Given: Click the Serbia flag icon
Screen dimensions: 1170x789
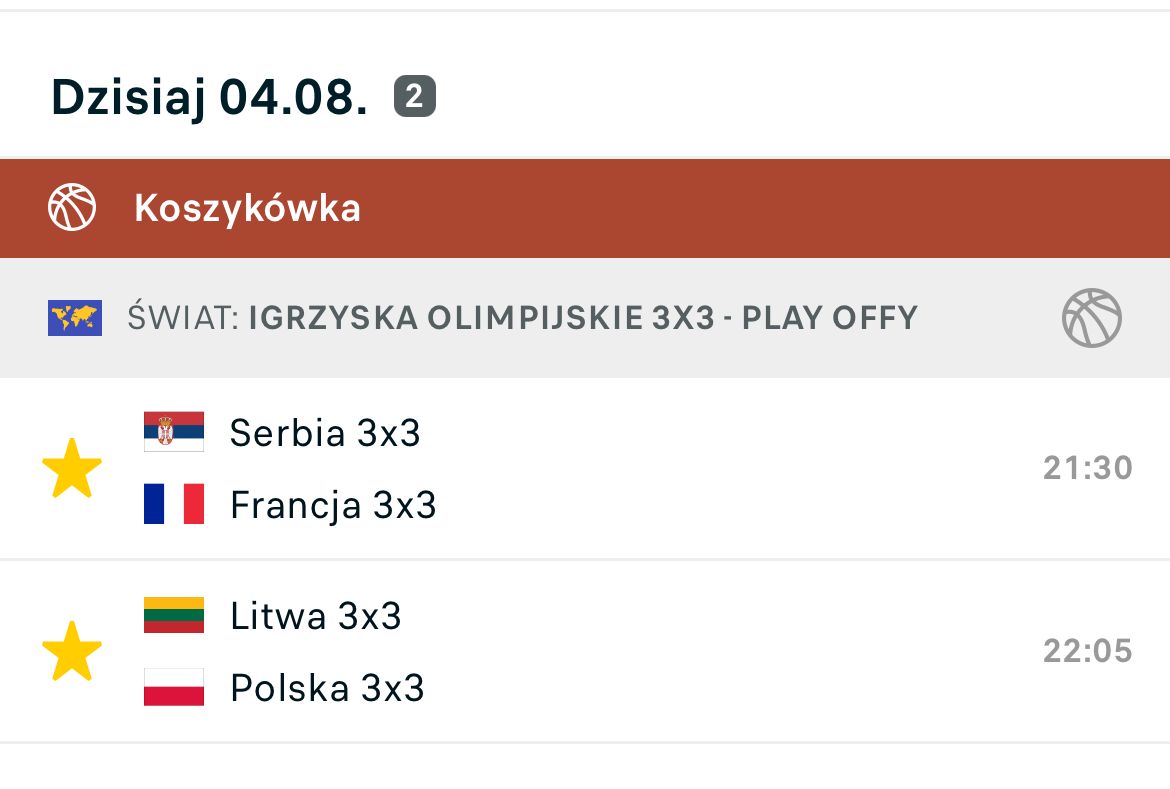Looking at the screenshot, I should pos(174,432).
